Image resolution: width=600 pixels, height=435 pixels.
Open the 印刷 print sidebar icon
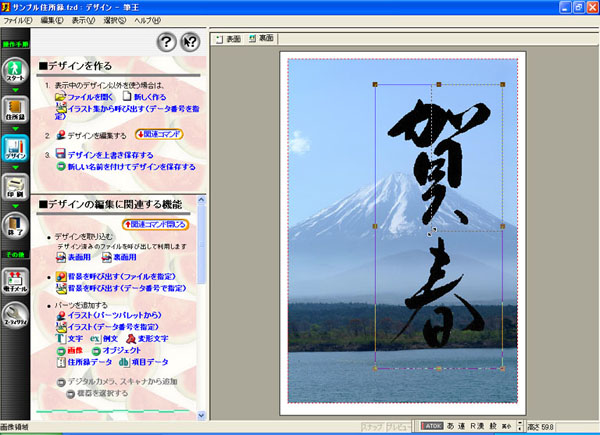click(16, 187)
